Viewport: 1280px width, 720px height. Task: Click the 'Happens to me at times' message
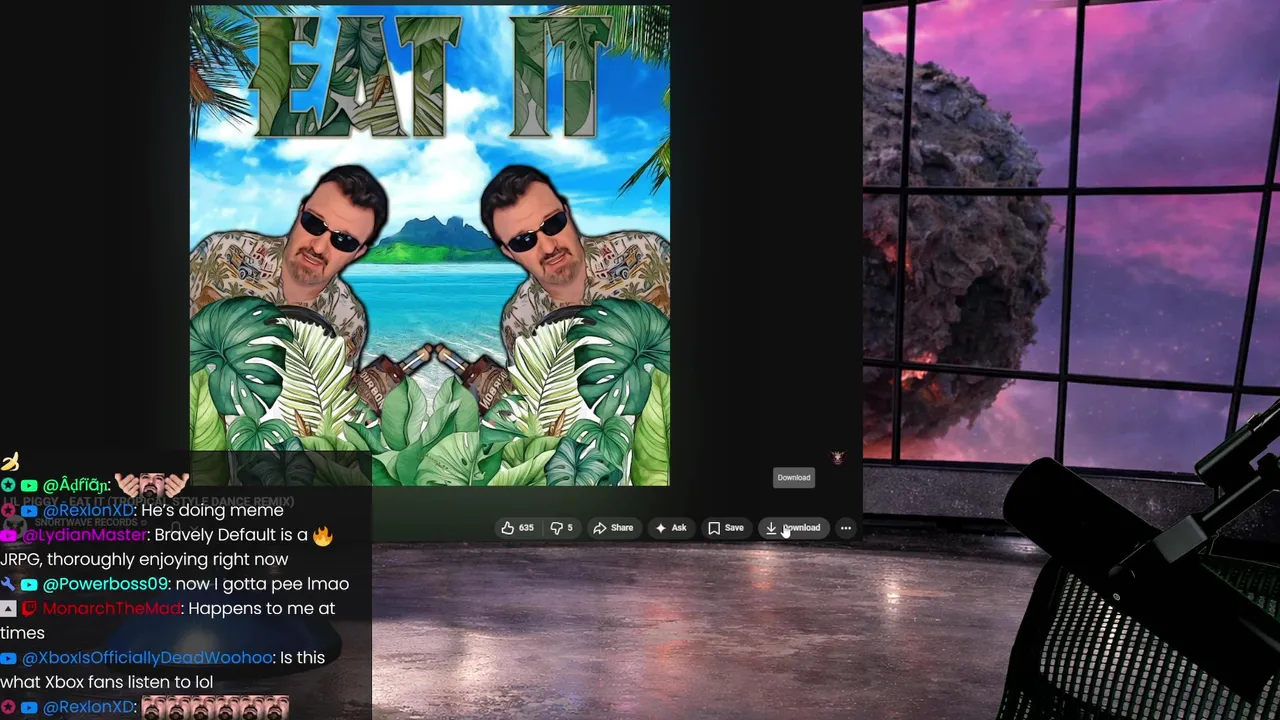tap(168, 620)
